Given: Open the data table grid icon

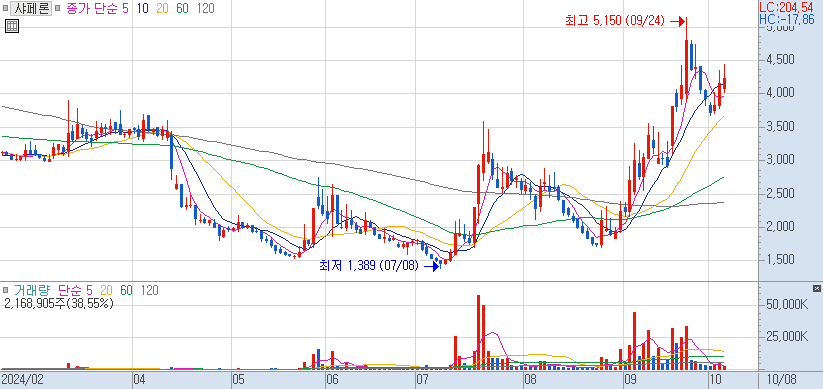Looking at the screenshot, I should [x=12, y=26].
